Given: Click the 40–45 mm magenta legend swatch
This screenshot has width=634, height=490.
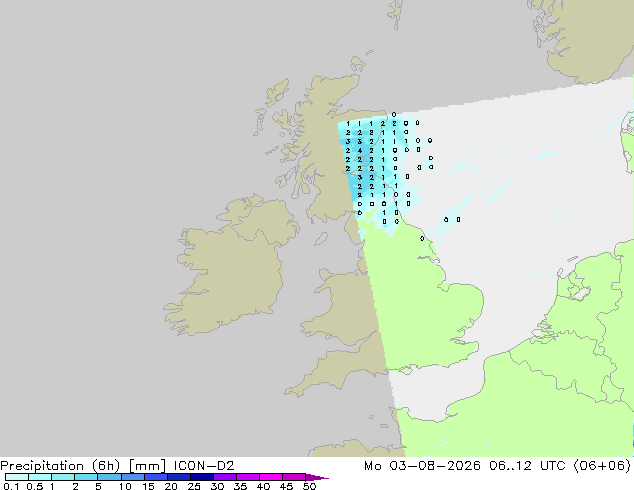Looking at the screenshot, I should 271,477.
